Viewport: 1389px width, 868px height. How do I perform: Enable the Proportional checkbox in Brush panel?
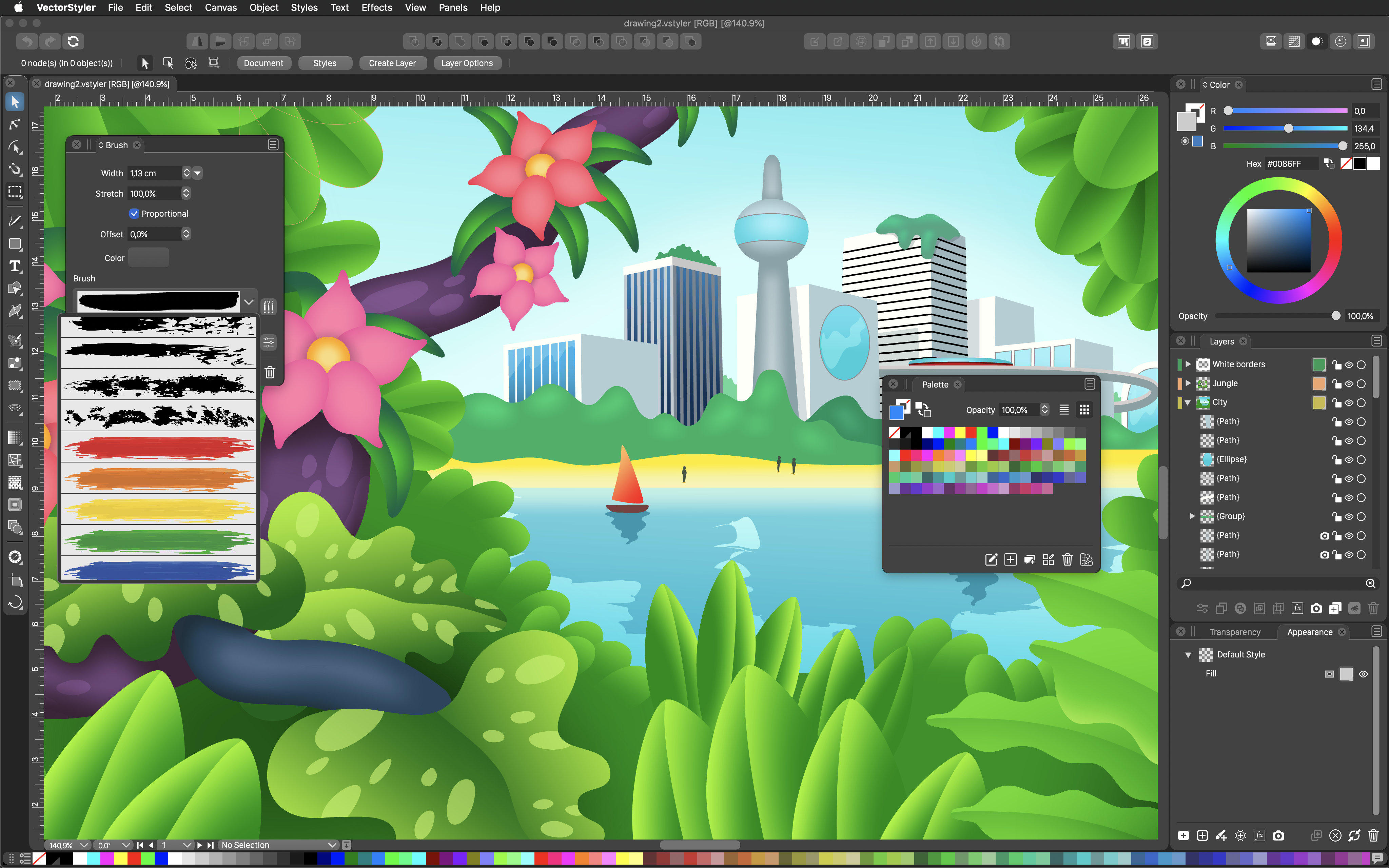click(x=134, y=213)
